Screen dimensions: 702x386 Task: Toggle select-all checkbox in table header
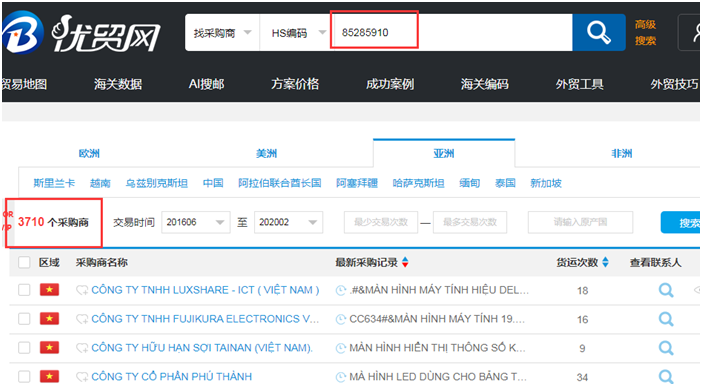pyautogui.click(x=24, y=262)
